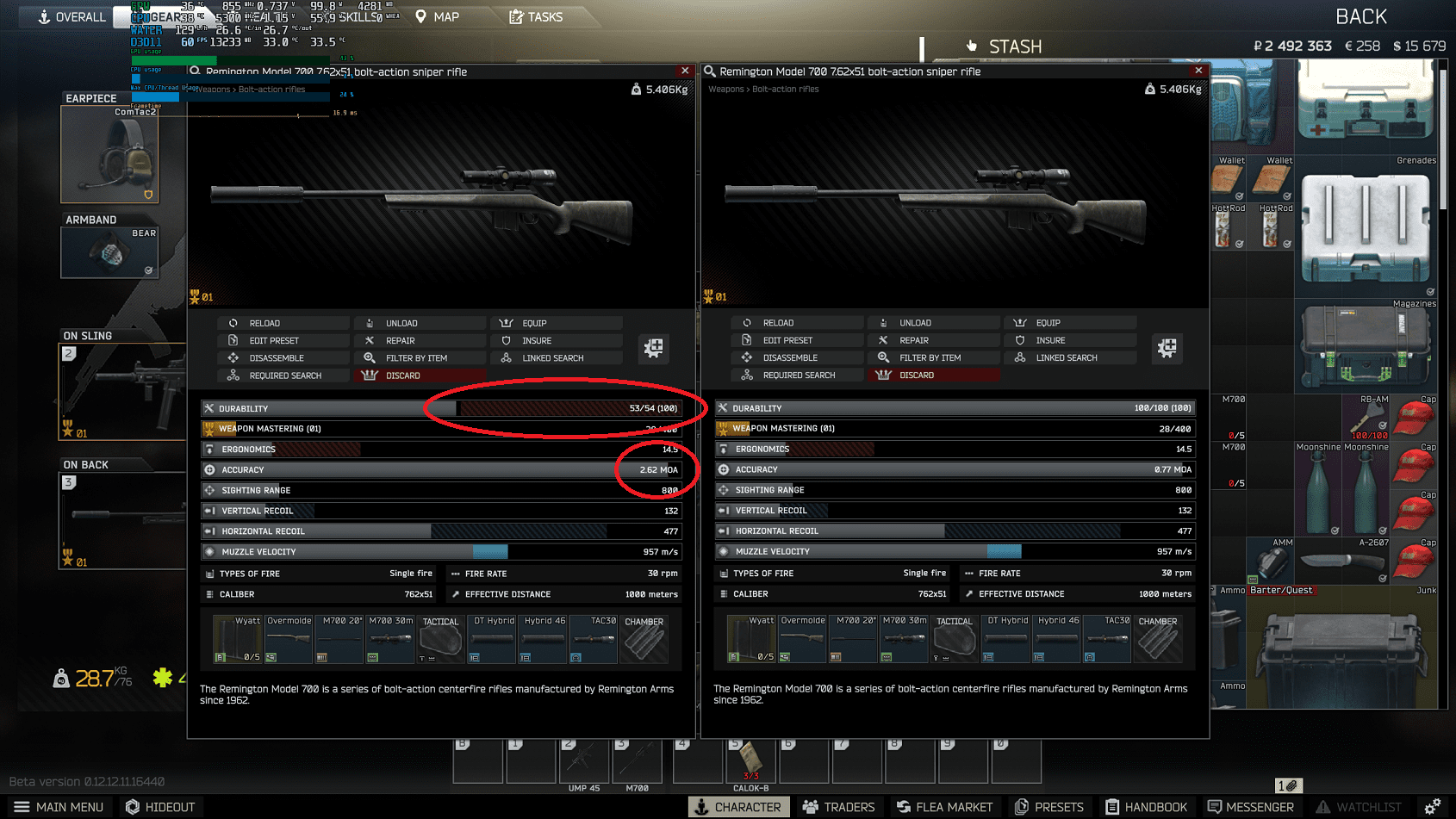Open the WATCHLIST
Screen dimensions: 1456x819
click(1359, 807)
